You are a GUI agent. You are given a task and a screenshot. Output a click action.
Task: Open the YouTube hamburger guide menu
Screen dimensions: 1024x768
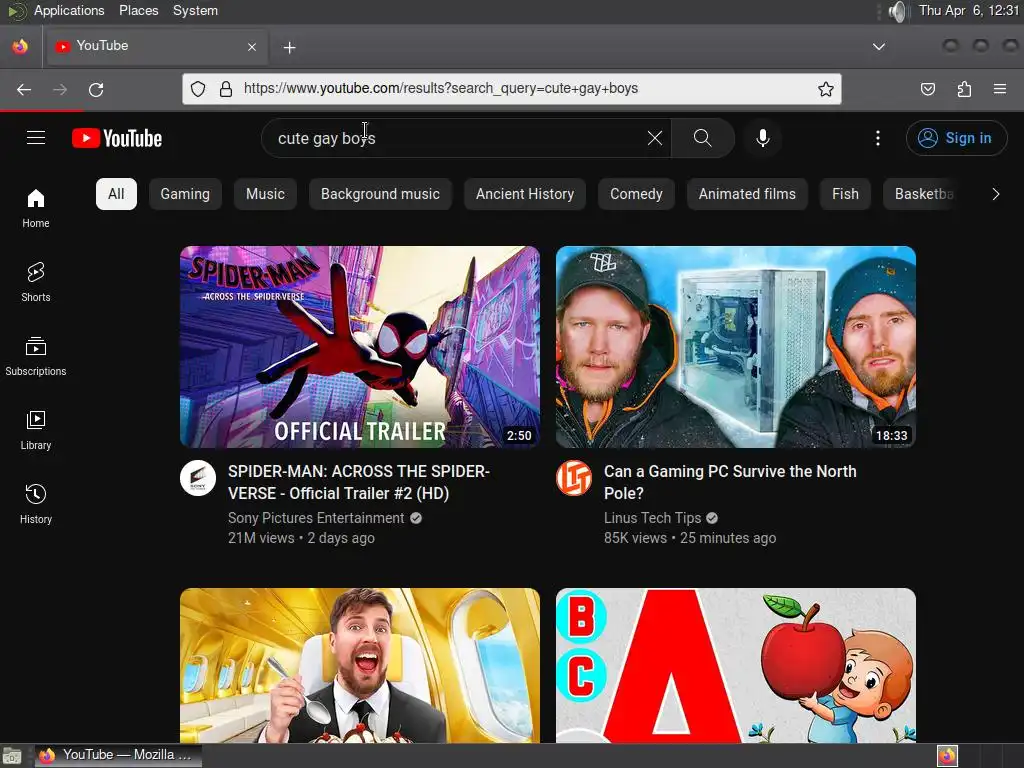click(36, 138)
